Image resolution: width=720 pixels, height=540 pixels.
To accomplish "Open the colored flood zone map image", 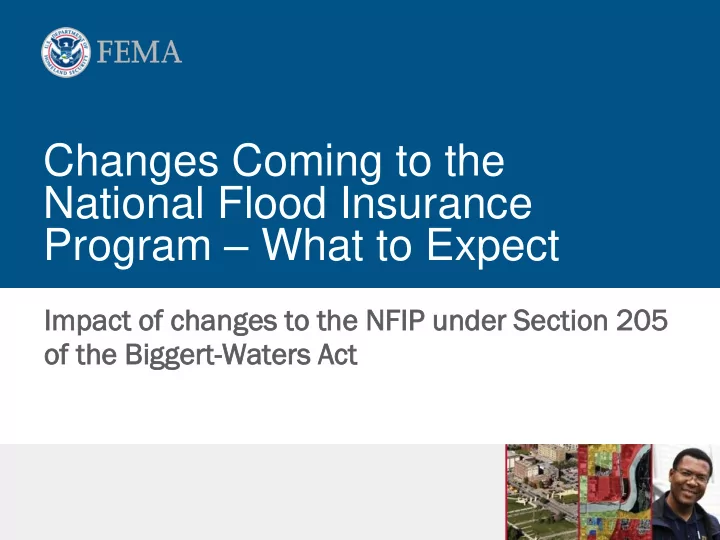I will pos(615,492).
